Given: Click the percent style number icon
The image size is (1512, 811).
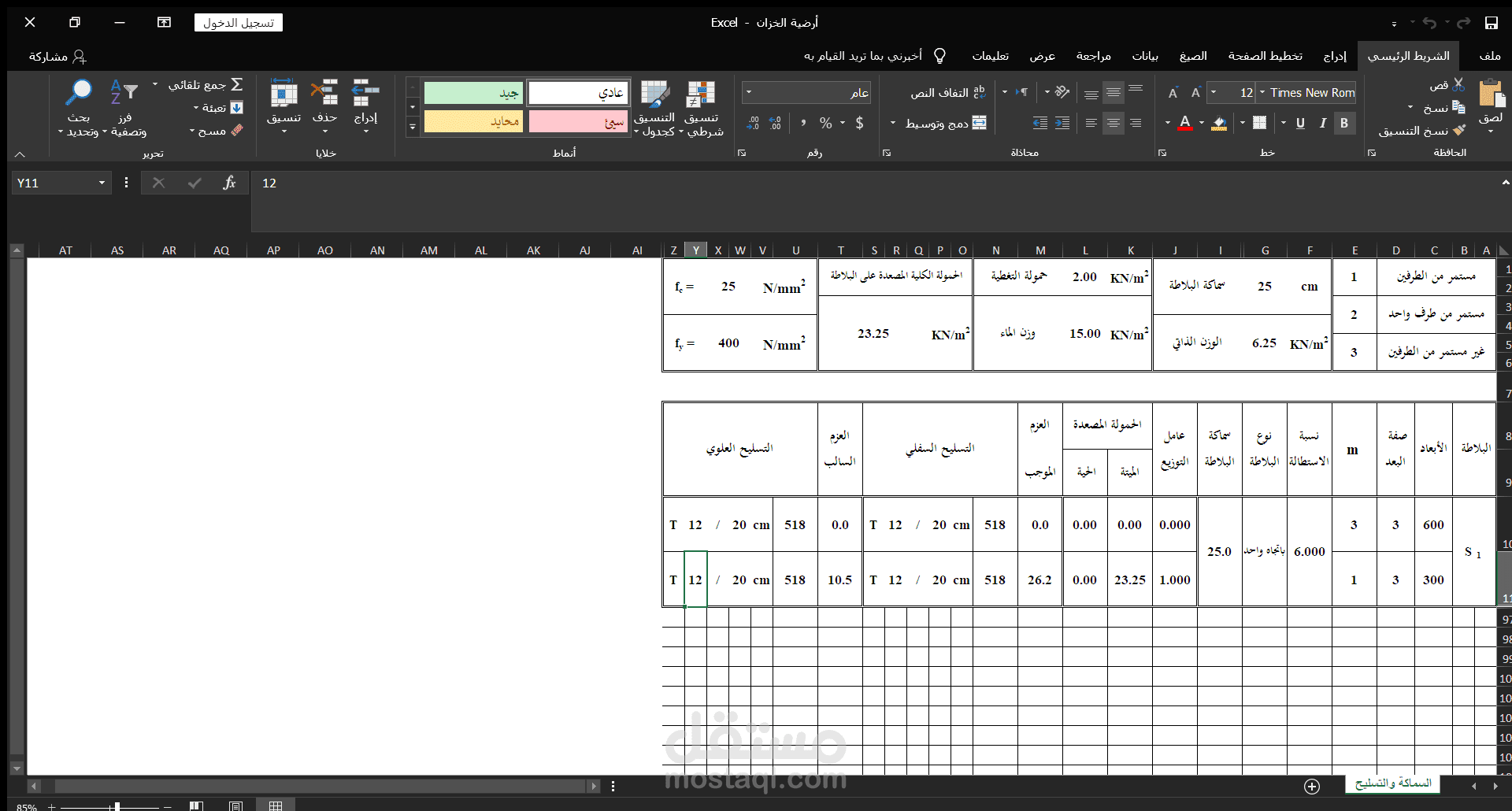Looking at the screenshot, I should point(825,123).
